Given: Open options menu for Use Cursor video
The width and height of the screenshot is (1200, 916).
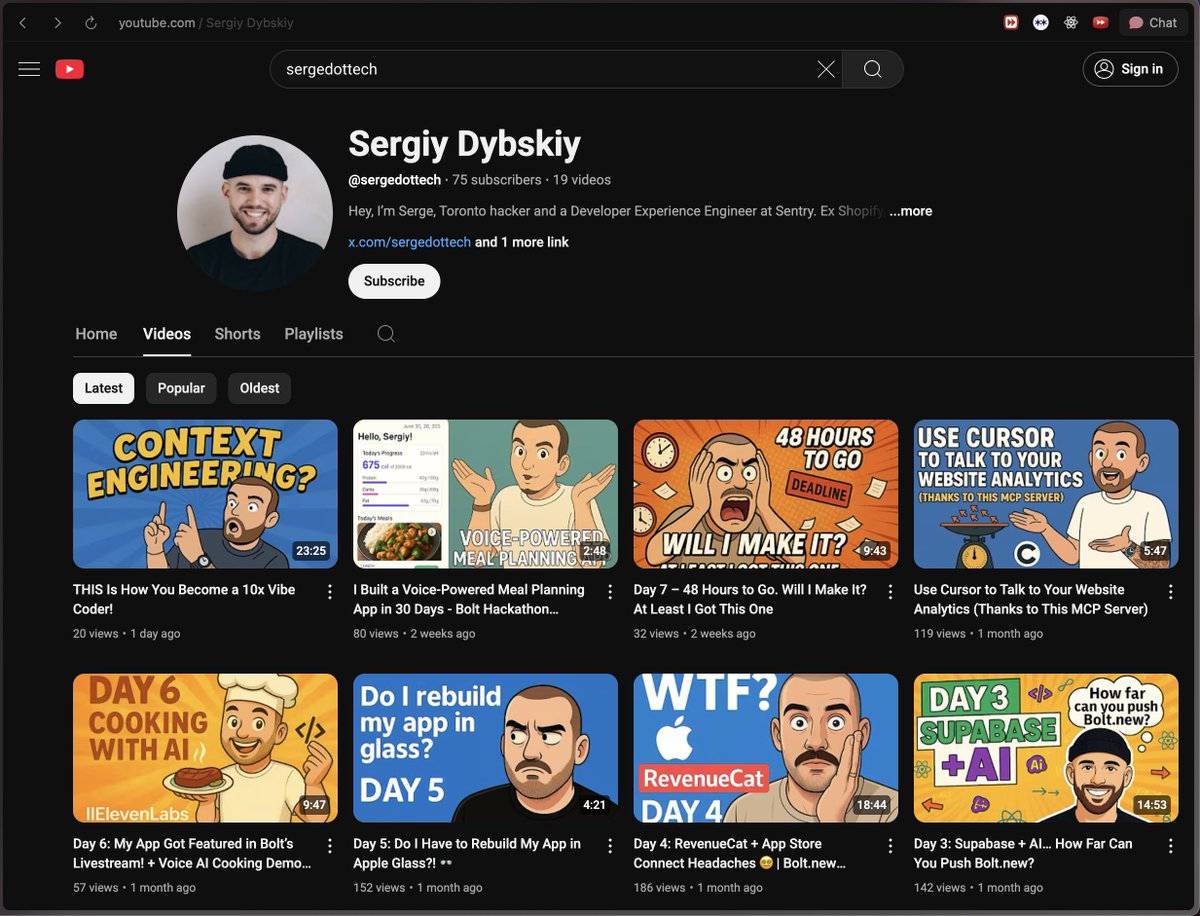Looking at the screenshot, I should click(1170, 592).
